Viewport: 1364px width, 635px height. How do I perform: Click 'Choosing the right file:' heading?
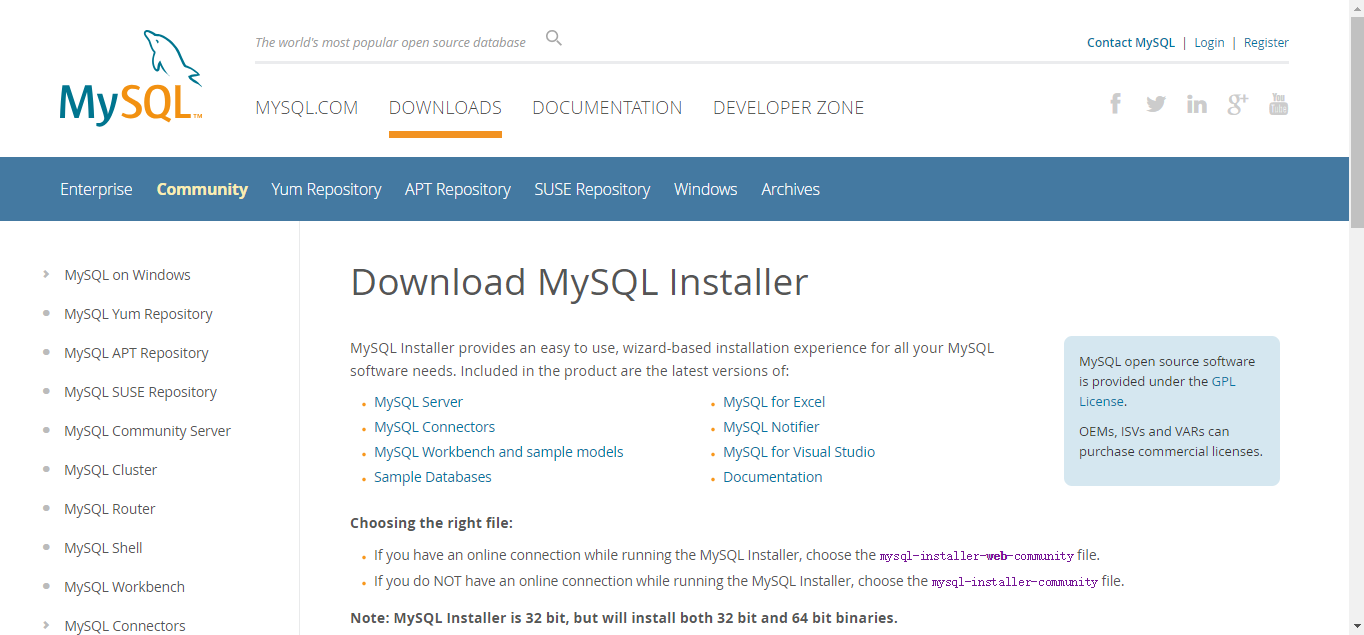coord(431,523)
